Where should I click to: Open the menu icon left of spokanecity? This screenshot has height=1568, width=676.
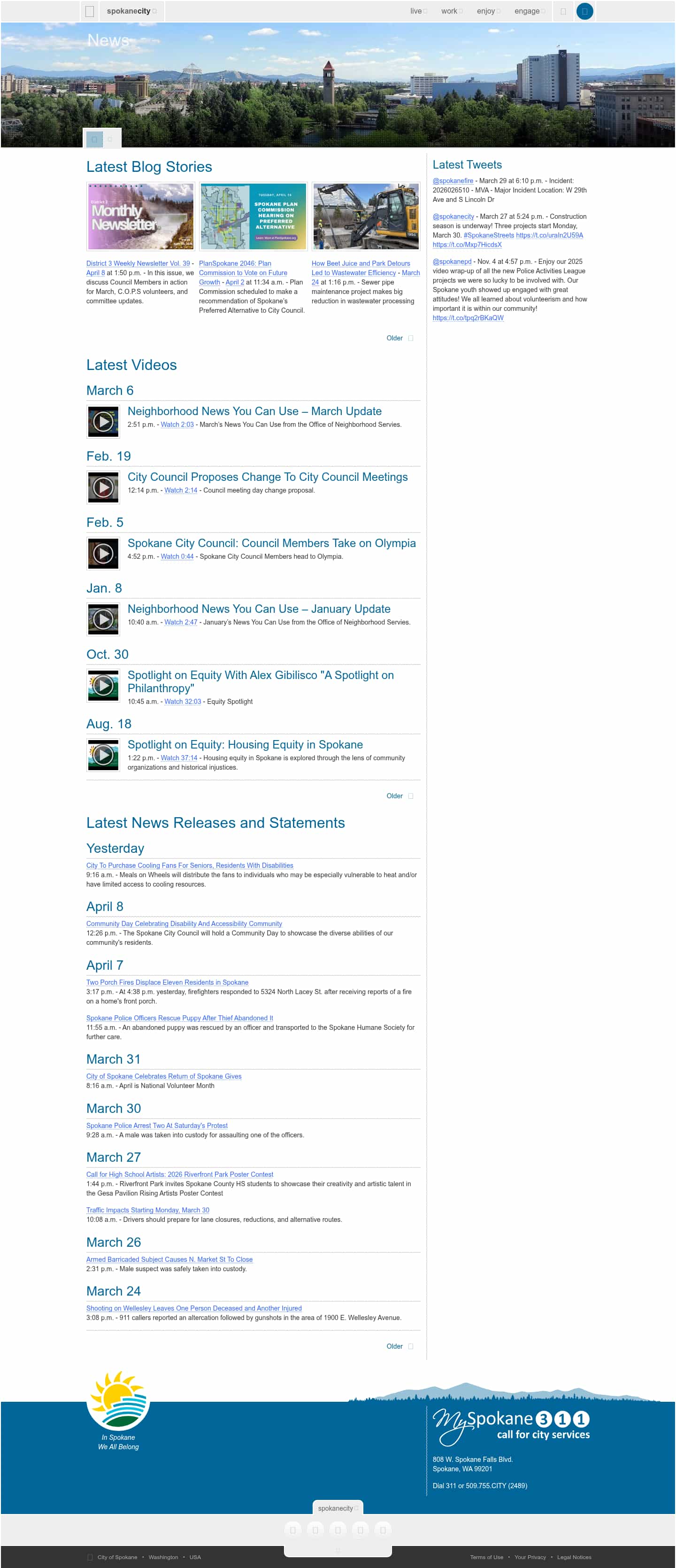point(90,11)
